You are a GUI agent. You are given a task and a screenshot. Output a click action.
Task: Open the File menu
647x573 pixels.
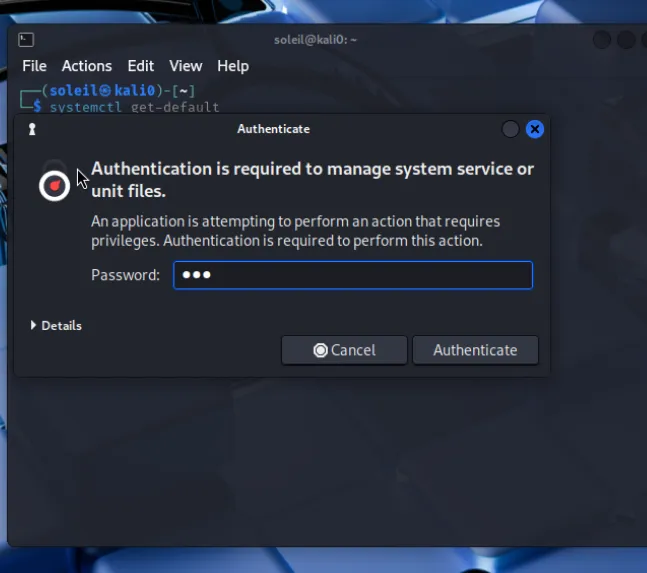coord(34,66)
